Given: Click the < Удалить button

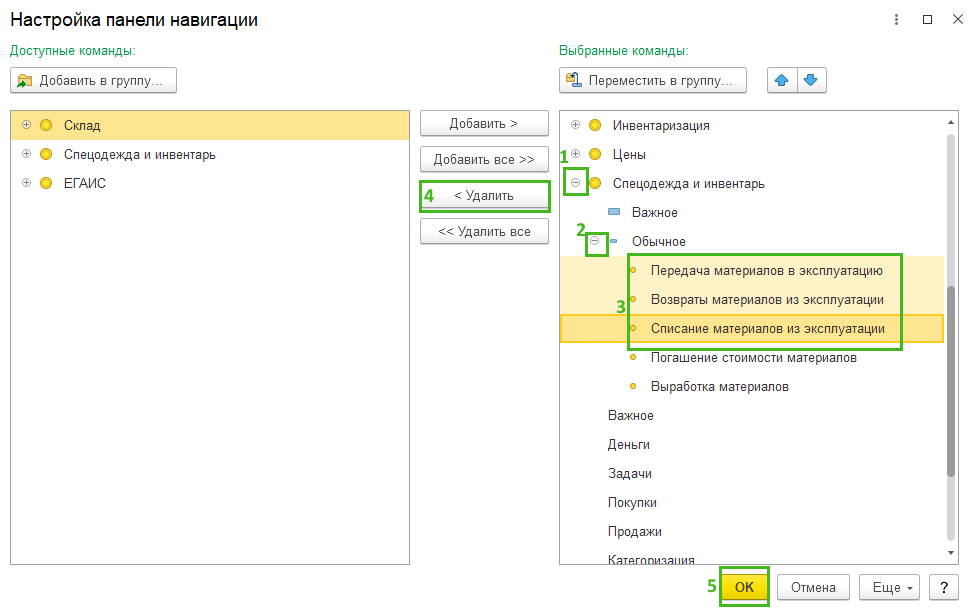Looking at the screenshot, I should [484, 195].
